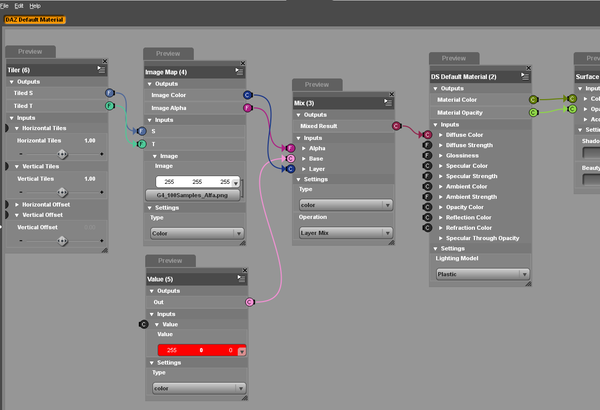Click the Value input connector on Value brick
The width and height of the screenshot is (600, 410).
click(143, 324)
